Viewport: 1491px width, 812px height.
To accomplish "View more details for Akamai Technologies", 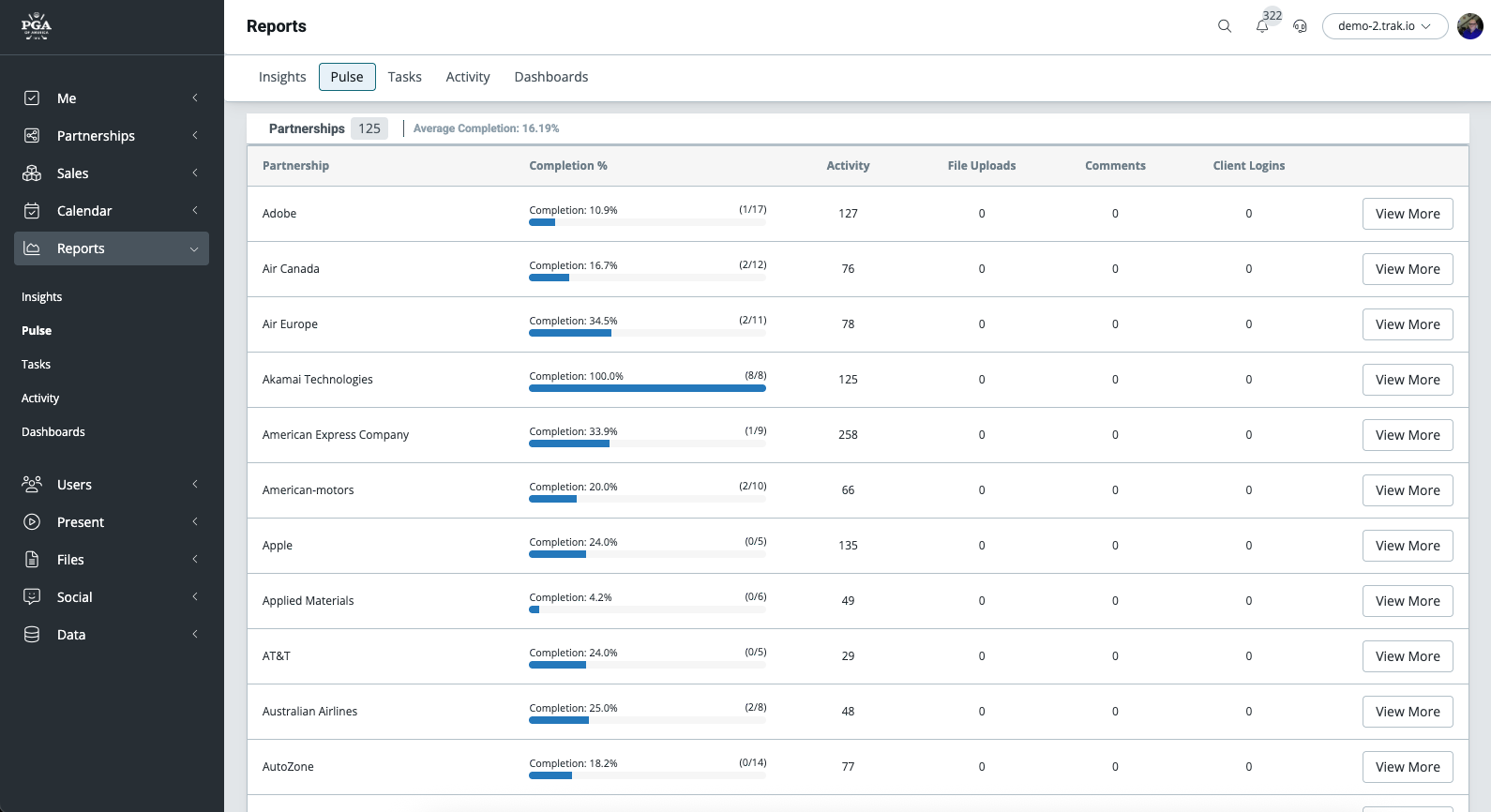I will click(1408, 380).
